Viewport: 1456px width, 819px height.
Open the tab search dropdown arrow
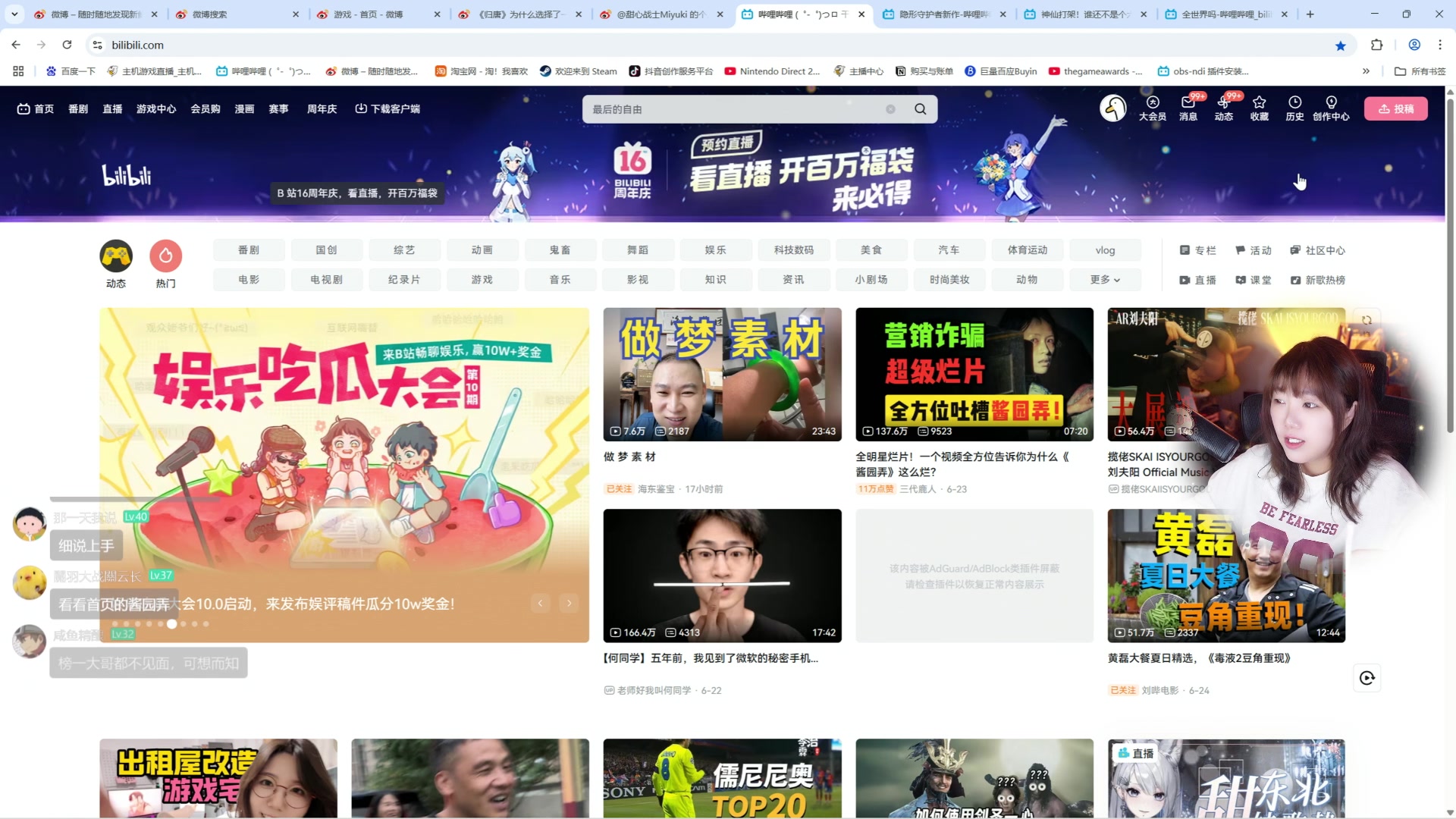click(14, 14)
